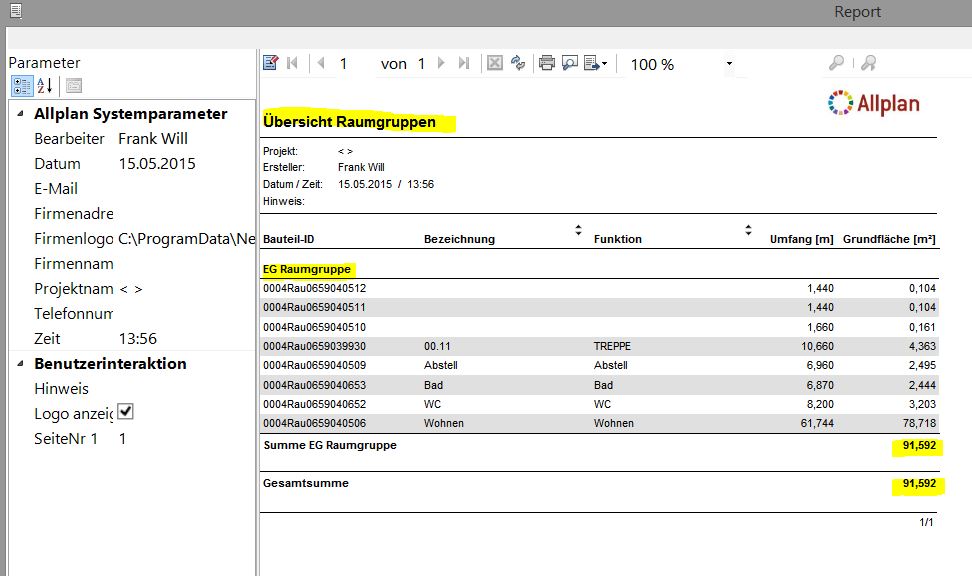Switch parameters to alphabetical sorting

(x=44, y=85)
